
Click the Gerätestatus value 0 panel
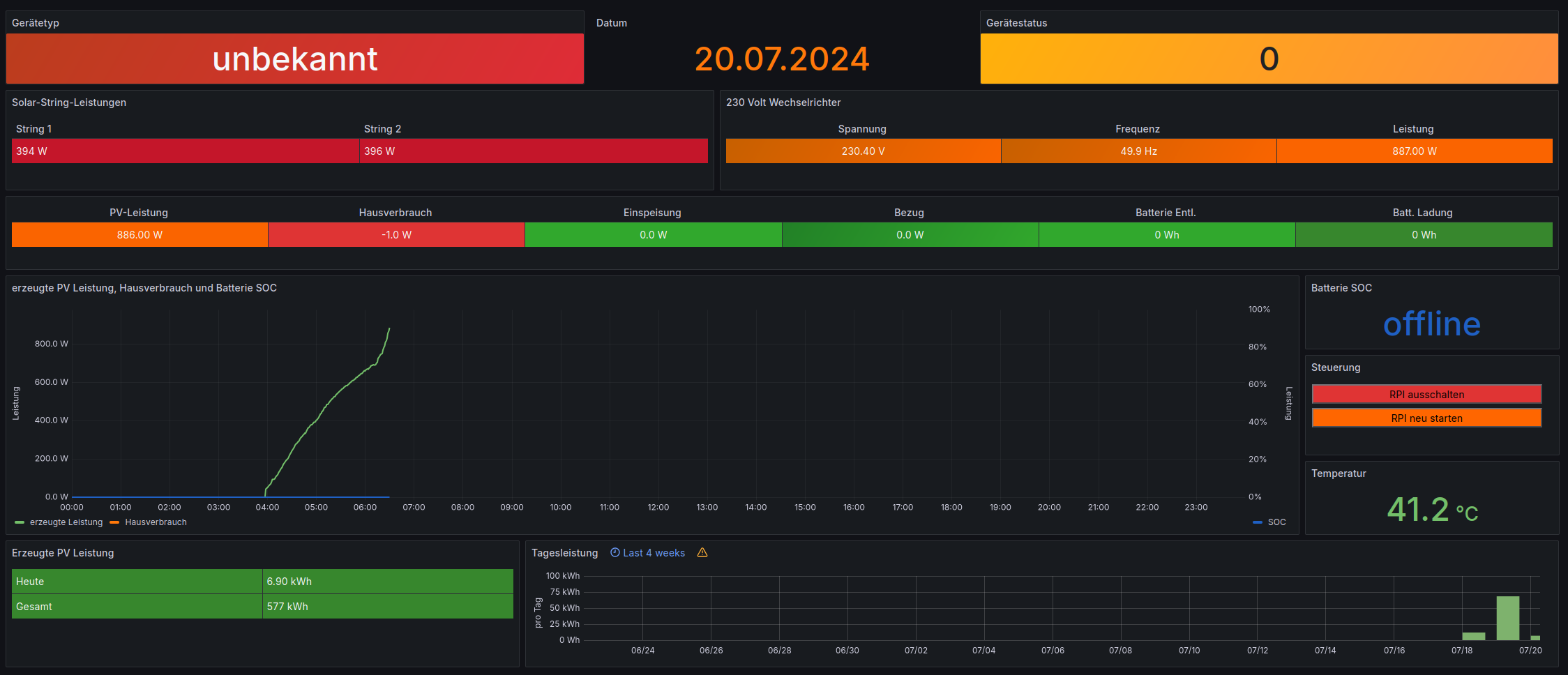click(1268, 59)
